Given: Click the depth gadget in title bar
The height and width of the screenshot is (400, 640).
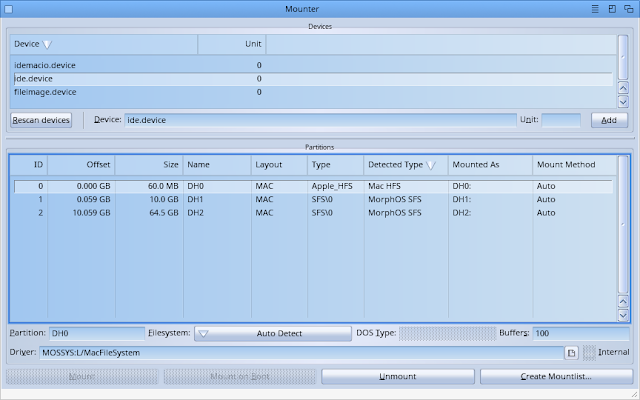Looking at the screenshot, I should click(629, 9).
